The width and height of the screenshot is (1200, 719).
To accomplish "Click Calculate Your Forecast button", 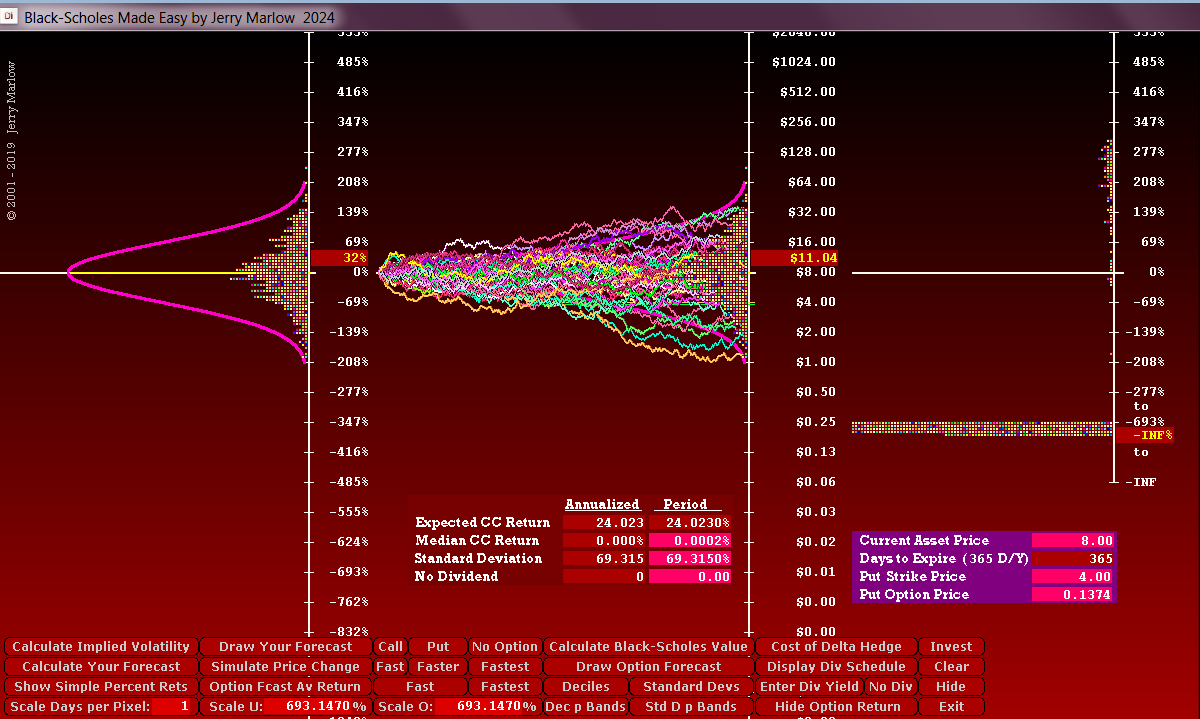I will (101, 667).
